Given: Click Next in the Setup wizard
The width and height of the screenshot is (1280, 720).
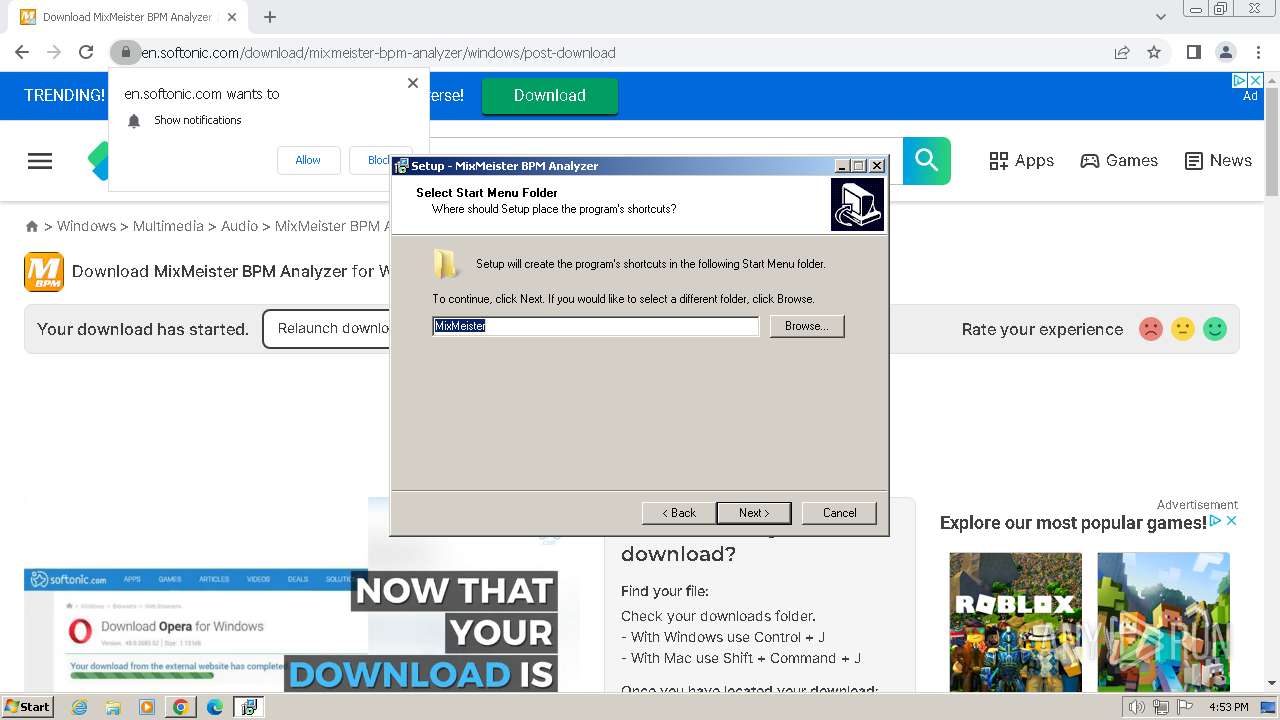Looking at the screenshot, I should 754,513.
